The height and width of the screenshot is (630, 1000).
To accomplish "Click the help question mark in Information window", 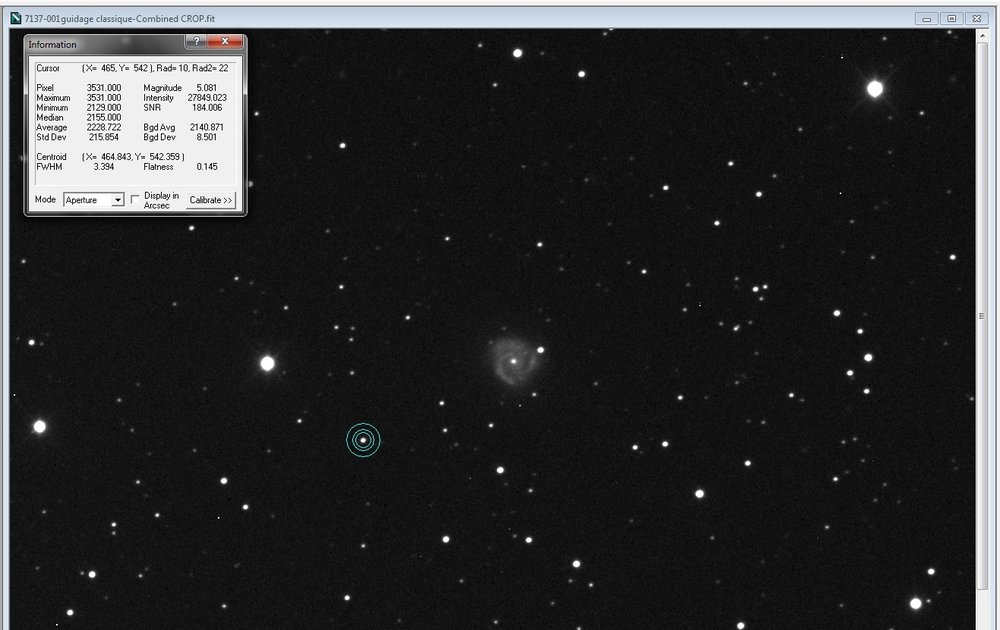I will [x=196, y=41].
